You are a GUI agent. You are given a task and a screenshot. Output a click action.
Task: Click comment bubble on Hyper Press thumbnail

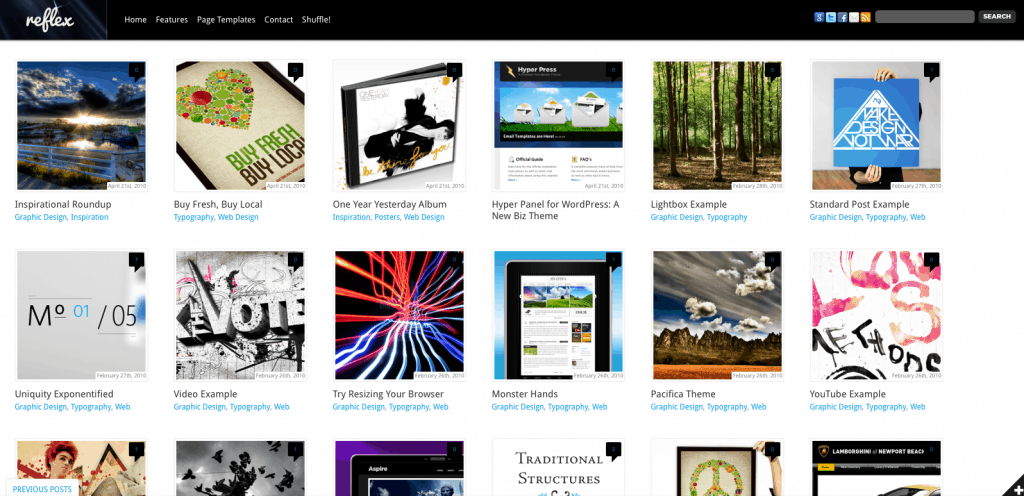[613, 70]
